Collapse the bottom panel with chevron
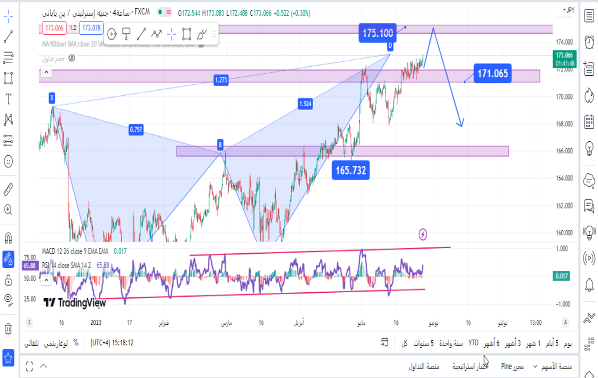 43,366
